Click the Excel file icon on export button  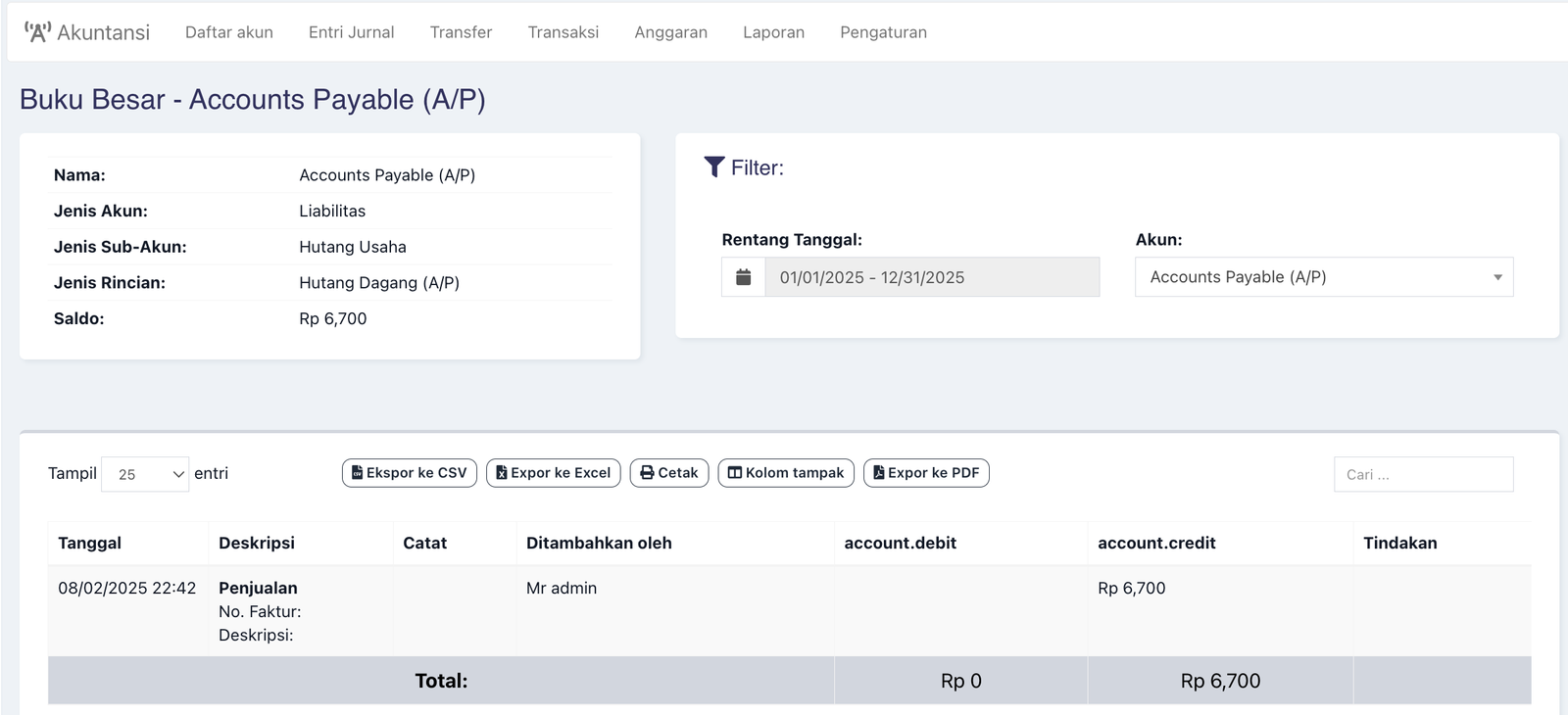coord(502,473)
